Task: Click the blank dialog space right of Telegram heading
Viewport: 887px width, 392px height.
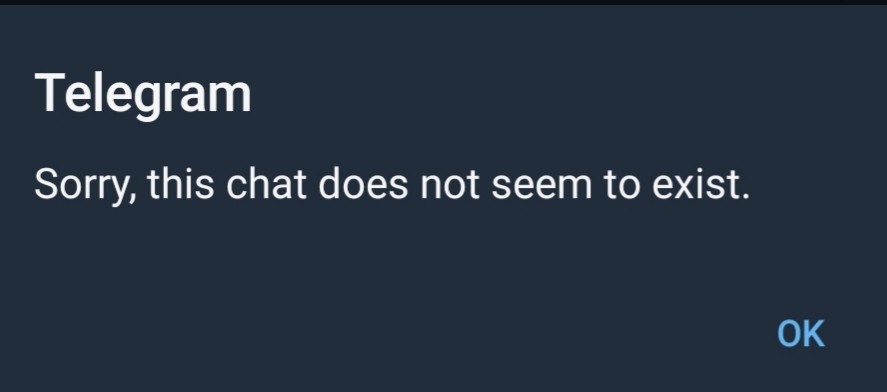Action: (x=566, y=94)
